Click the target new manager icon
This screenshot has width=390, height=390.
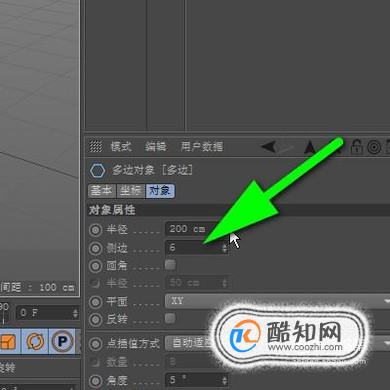374,147
